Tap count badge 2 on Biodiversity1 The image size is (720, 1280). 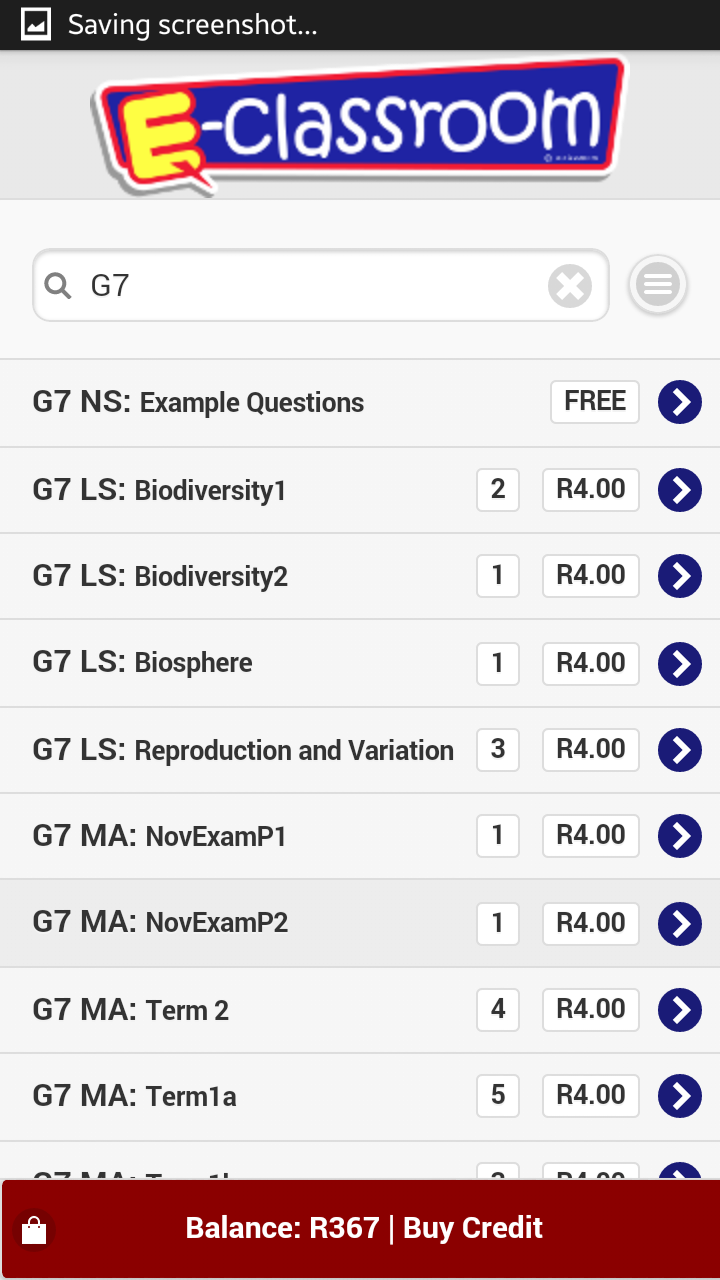click(x=498, y=490)
